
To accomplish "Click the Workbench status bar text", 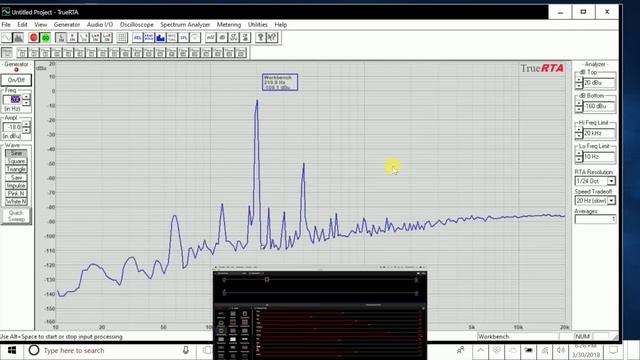I will point(494,336).
